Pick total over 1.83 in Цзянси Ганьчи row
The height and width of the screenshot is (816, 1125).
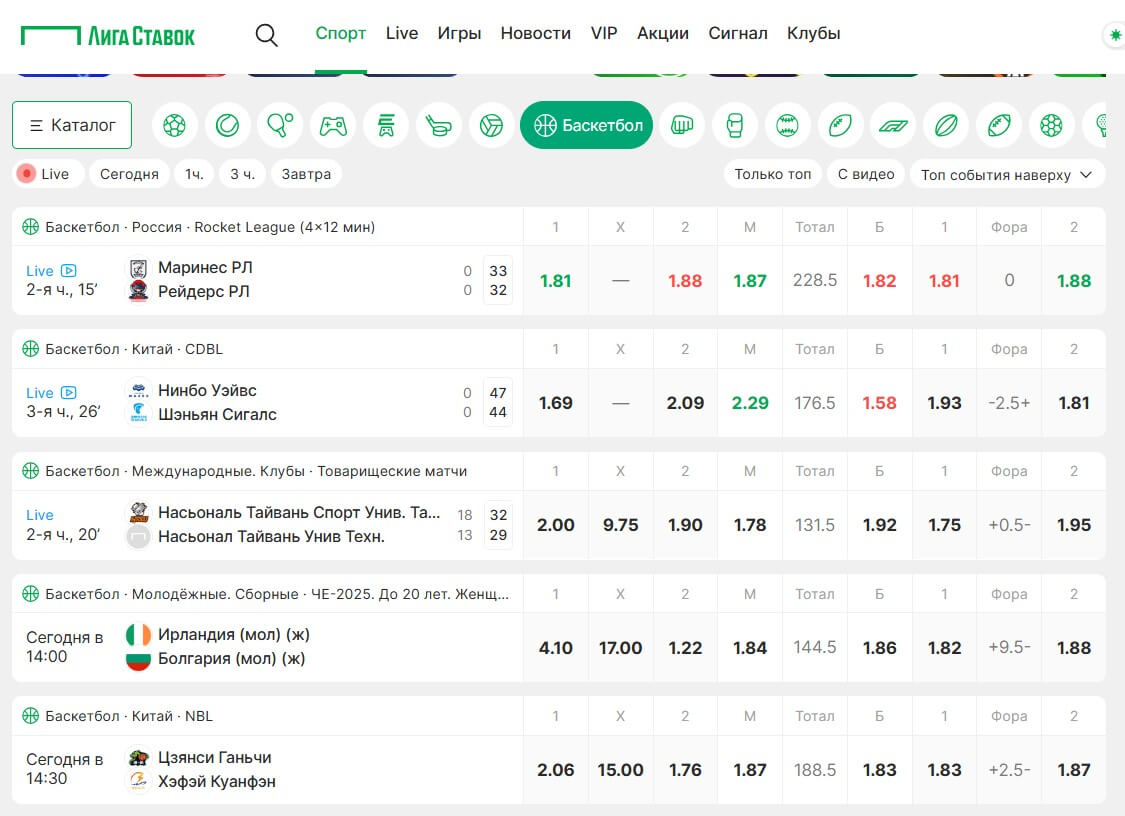tap(879, 769)
